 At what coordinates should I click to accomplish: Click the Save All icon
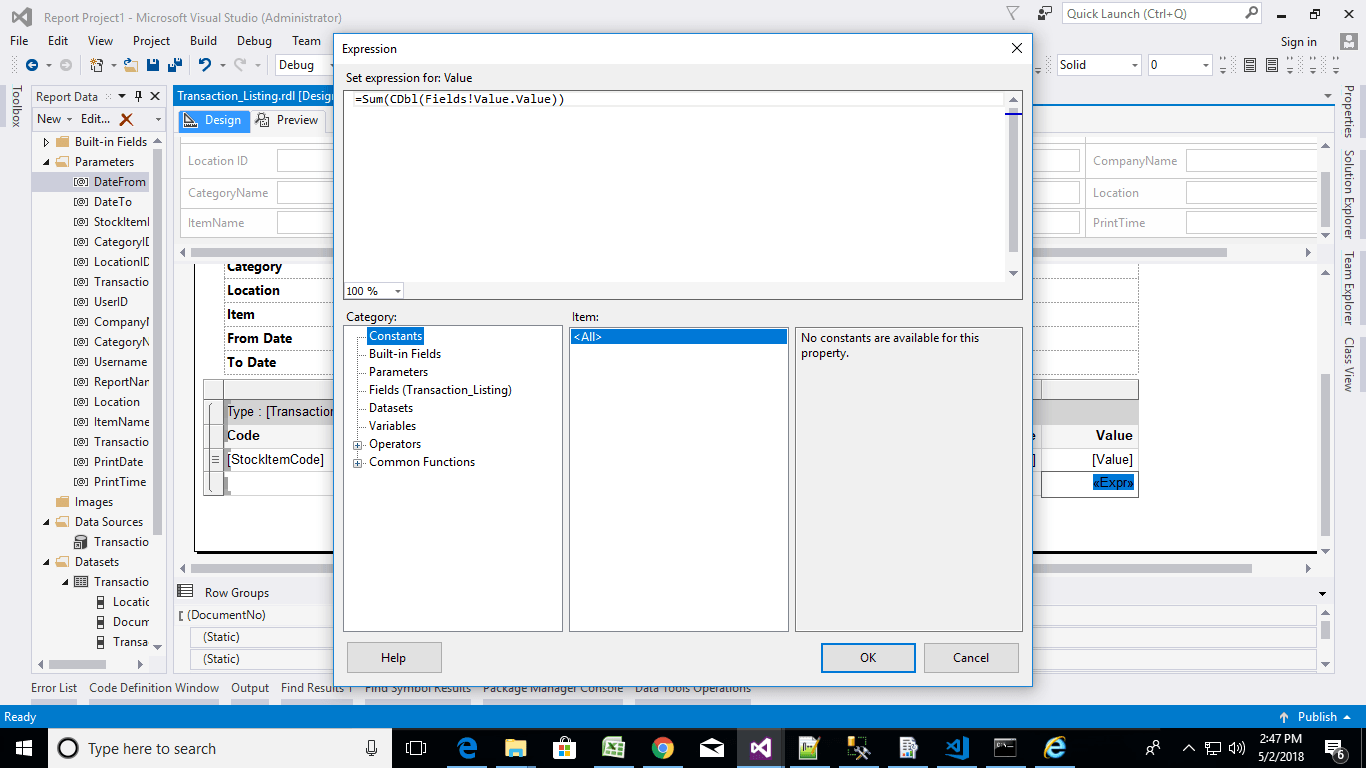click(173, 65)
